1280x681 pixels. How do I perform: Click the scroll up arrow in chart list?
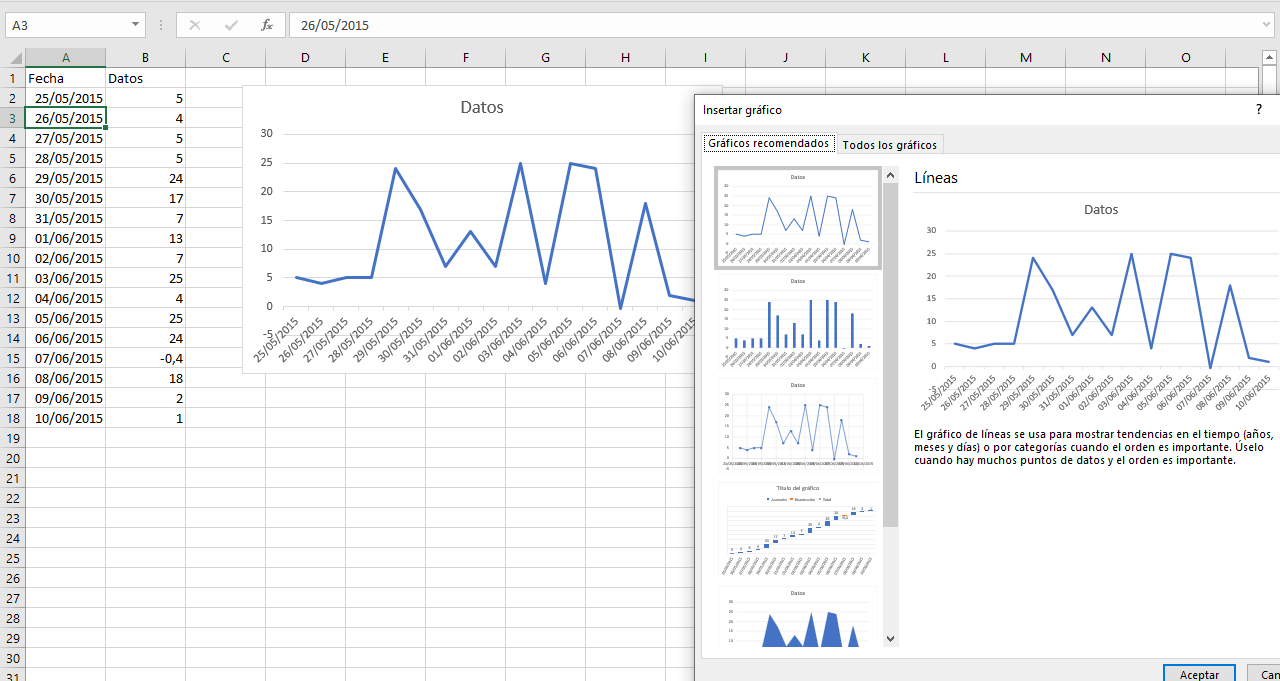click(890, 175)
